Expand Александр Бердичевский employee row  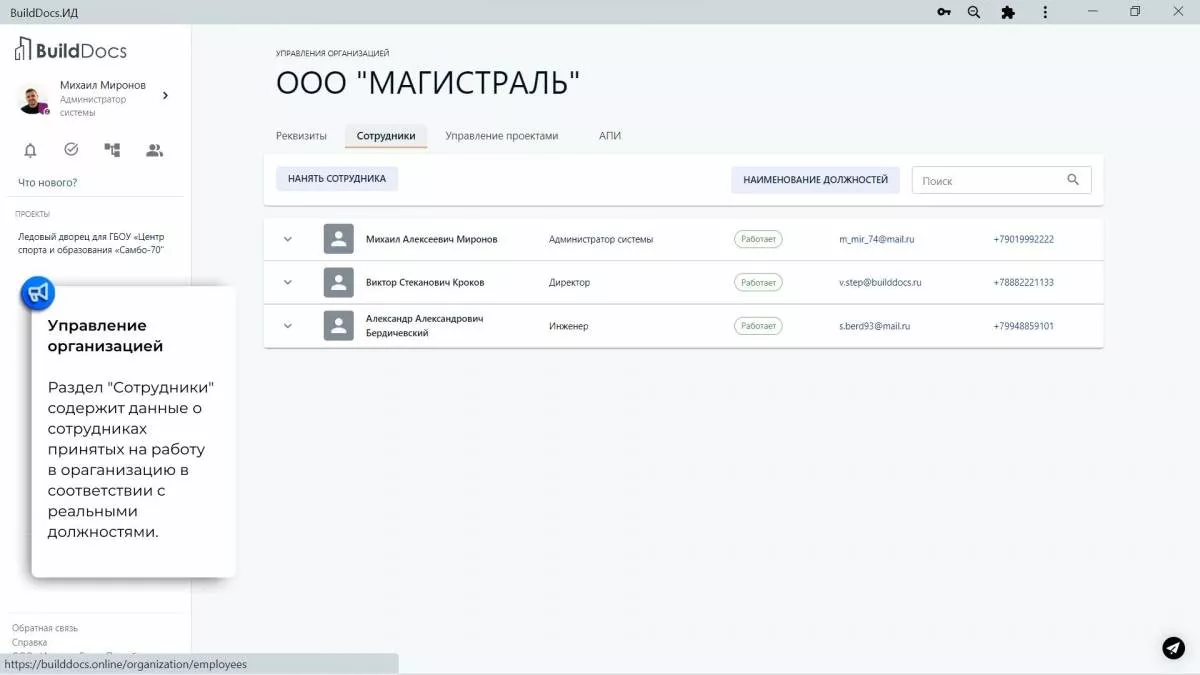click(288, 325)
